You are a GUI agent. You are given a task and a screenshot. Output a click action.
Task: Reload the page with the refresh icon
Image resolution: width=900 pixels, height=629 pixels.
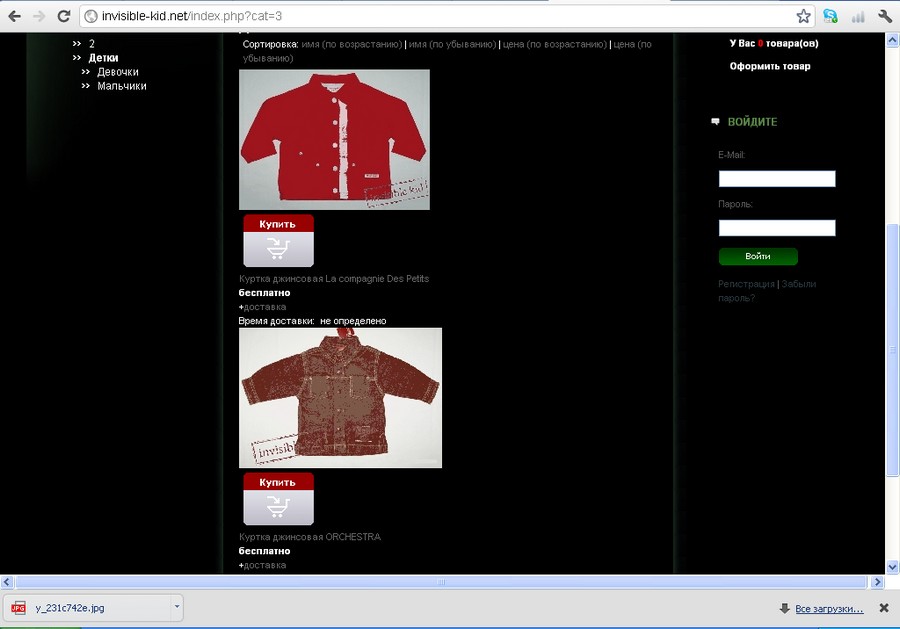tap(63, 16)
